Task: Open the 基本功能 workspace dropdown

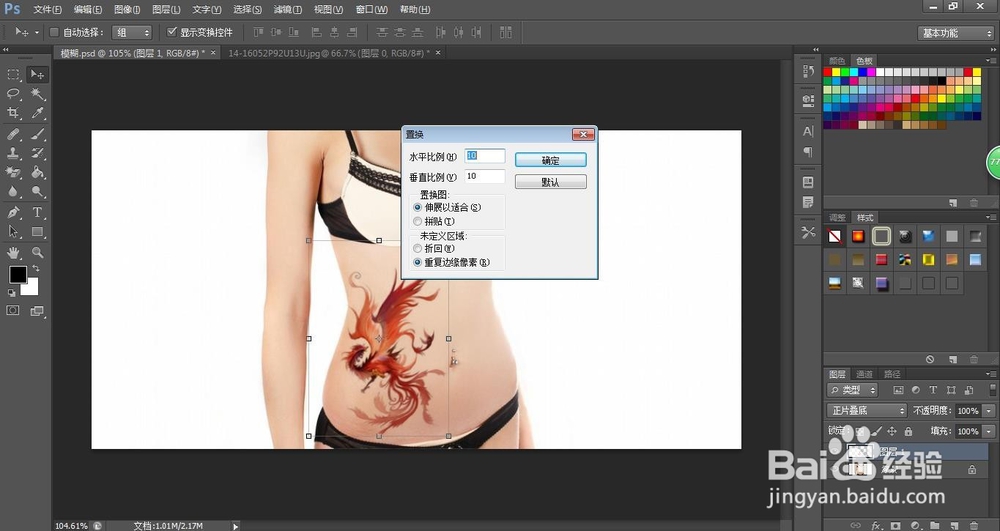Action: (956, 33)
